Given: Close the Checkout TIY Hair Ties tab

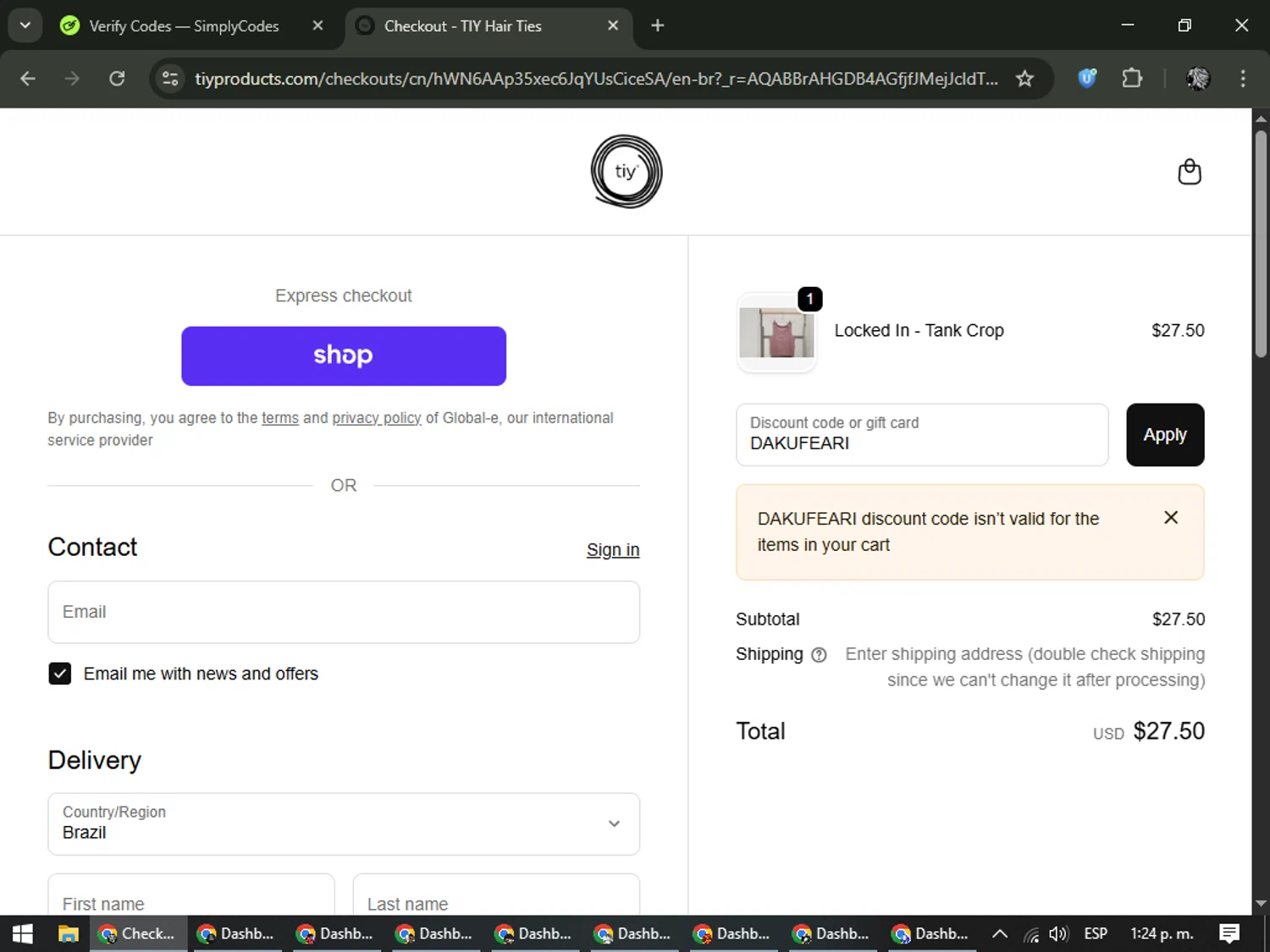Looking at the screenshot, I should point(613,25).
